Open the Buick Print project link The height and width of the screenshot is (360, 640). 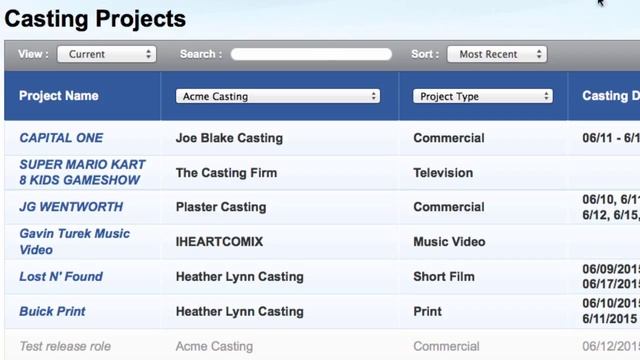(x=52, y=311)
